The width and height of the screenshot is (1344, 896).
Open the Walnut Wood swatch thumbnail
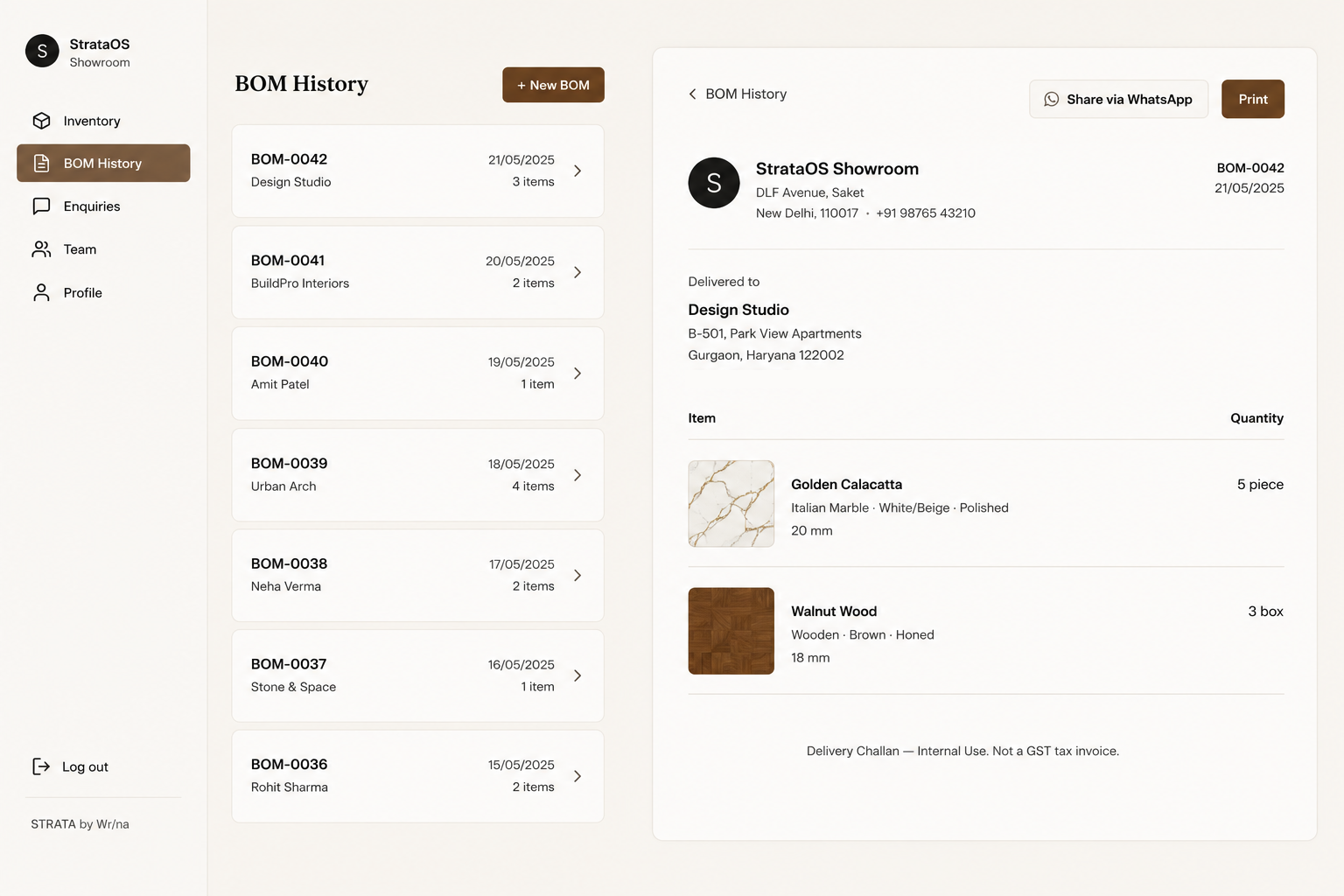(x=731, y=631)
